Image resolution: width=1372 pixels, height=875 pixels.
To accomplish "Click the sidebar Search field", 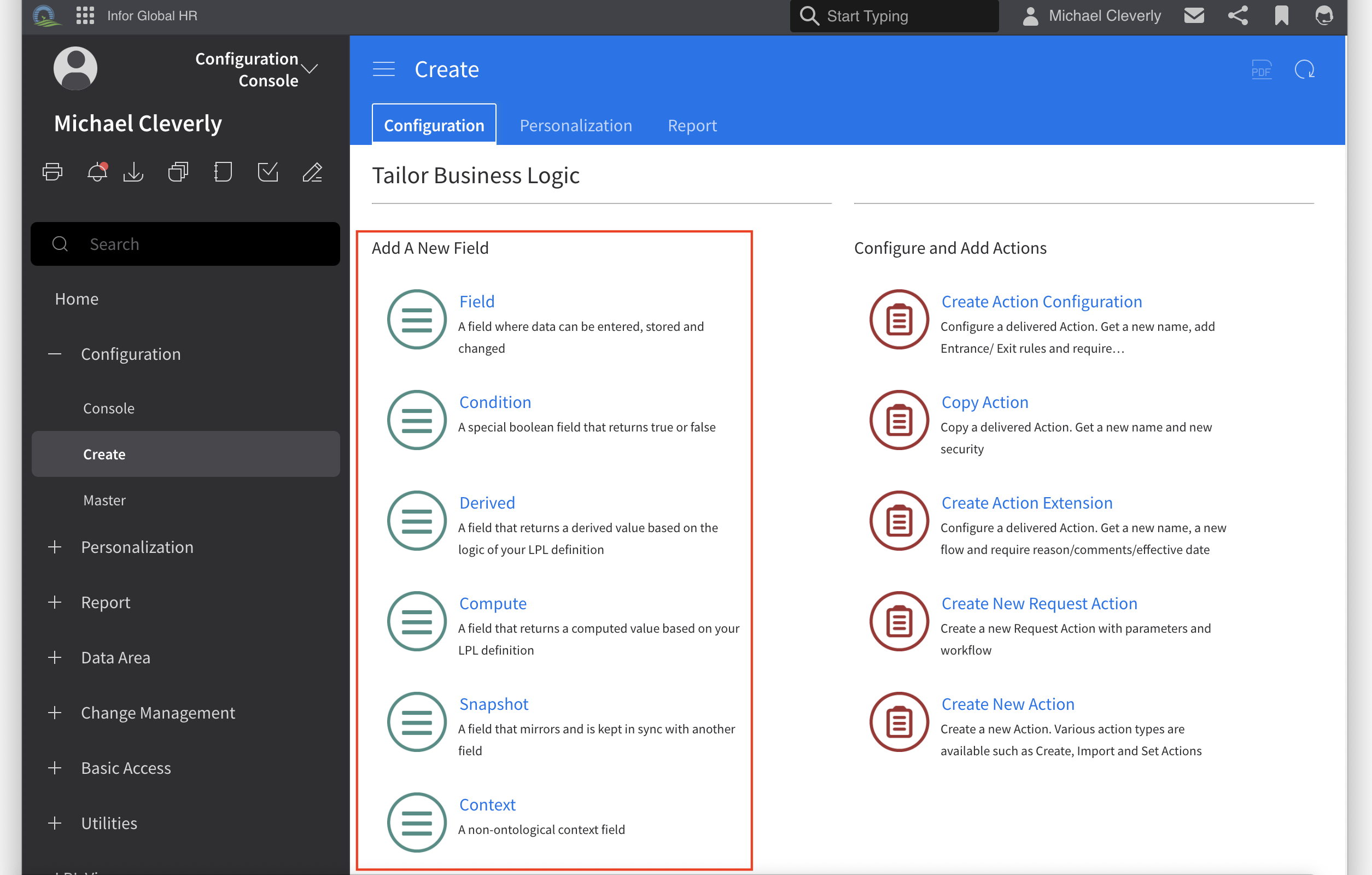I will coord(186,244).
